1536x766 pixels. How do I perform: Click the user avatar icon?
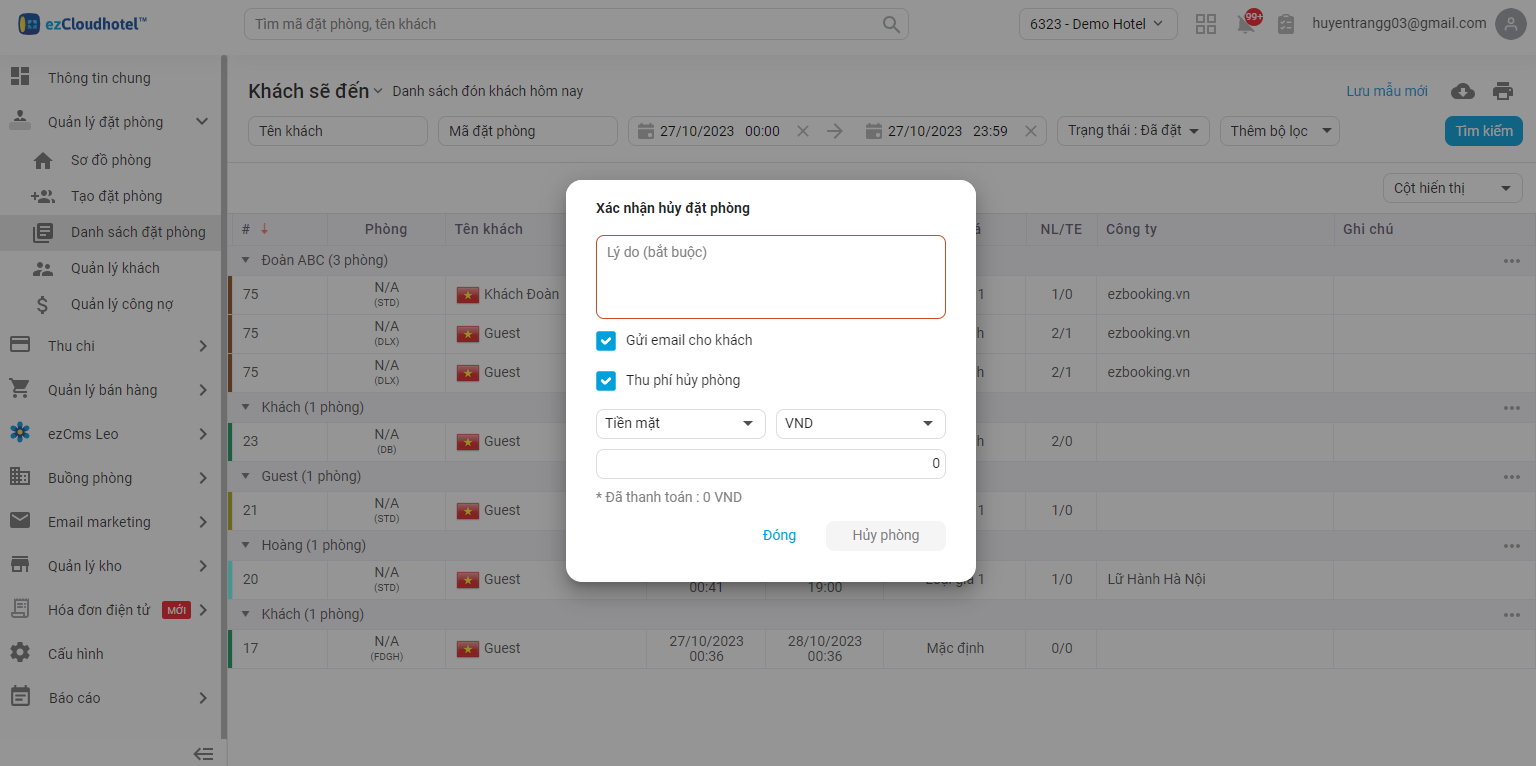point(1510,24)
